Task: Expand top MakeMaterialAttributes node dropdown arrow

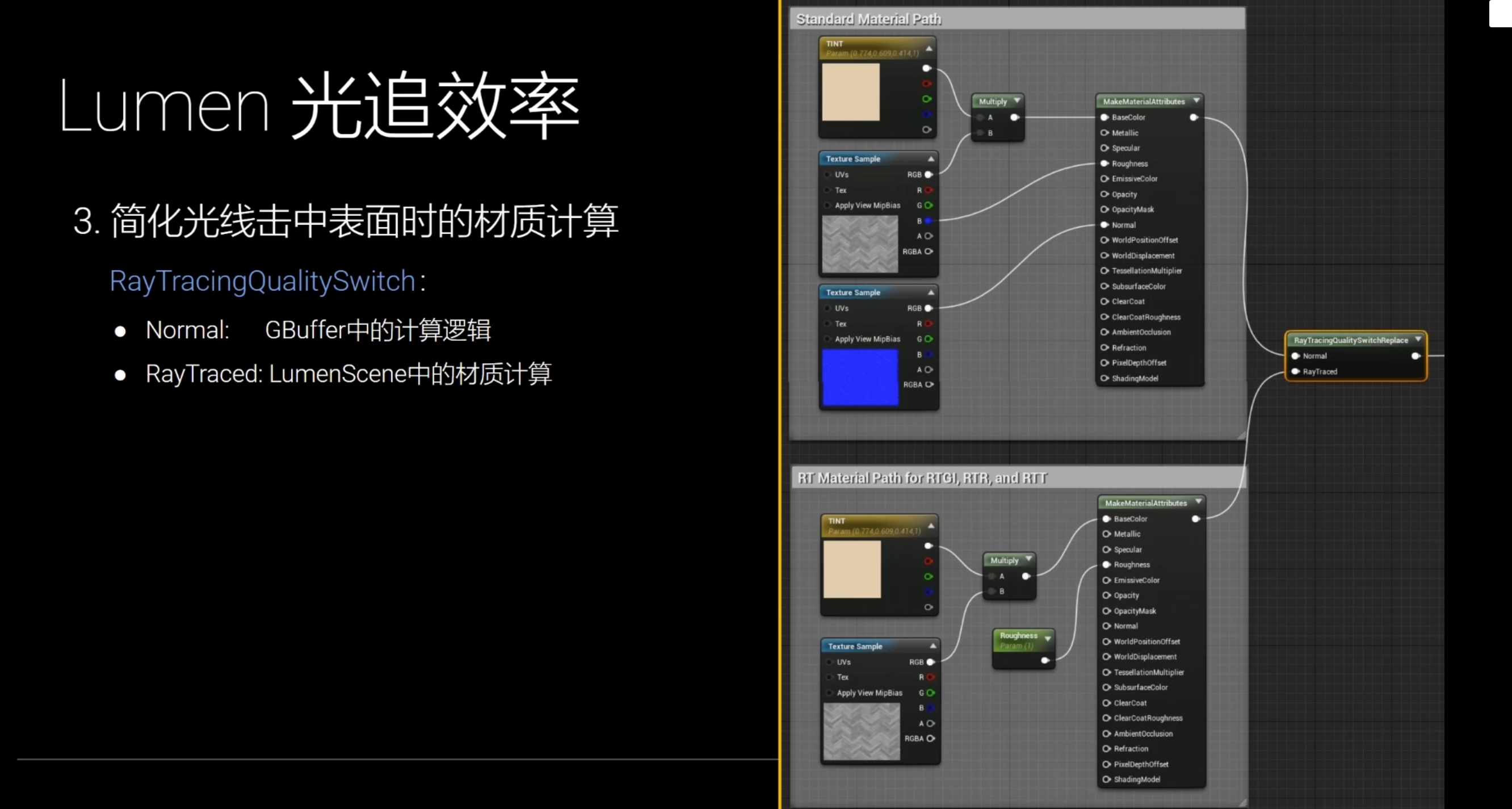Action: [1196, 101]
